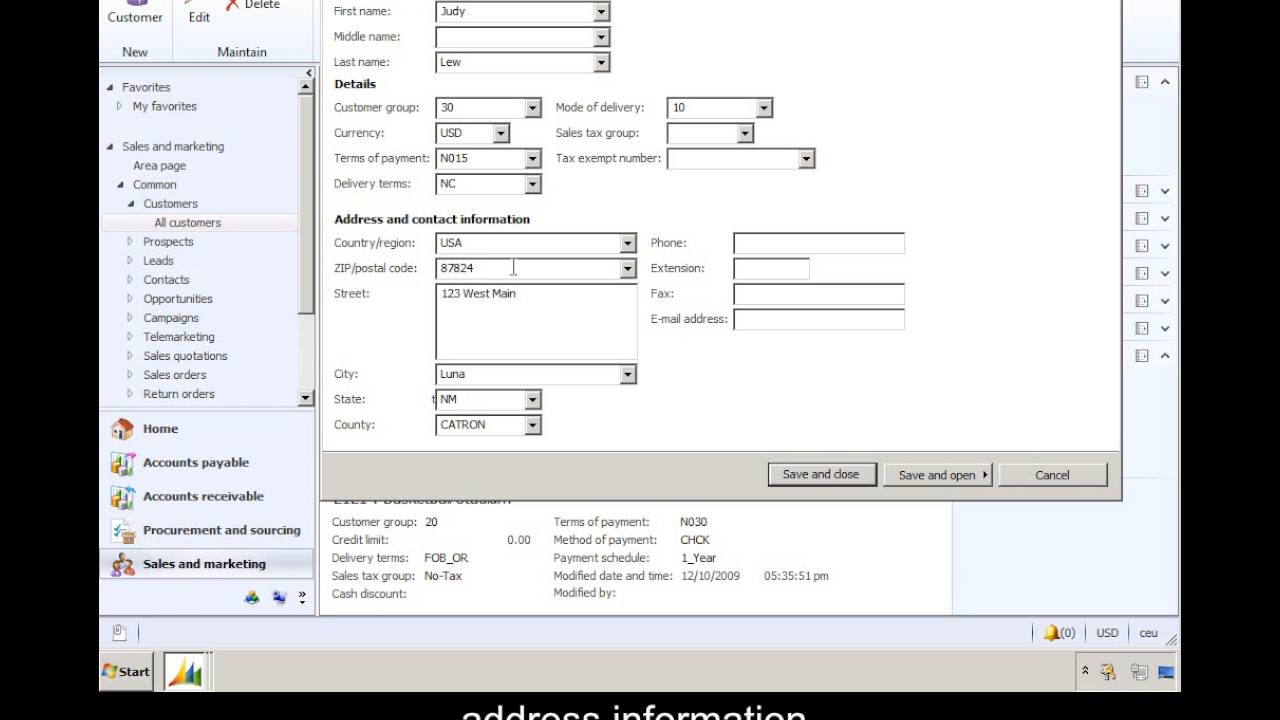Screen dimensions: 1280x720
Task: Open the Country/region dropdown
Action: point(628,243)
